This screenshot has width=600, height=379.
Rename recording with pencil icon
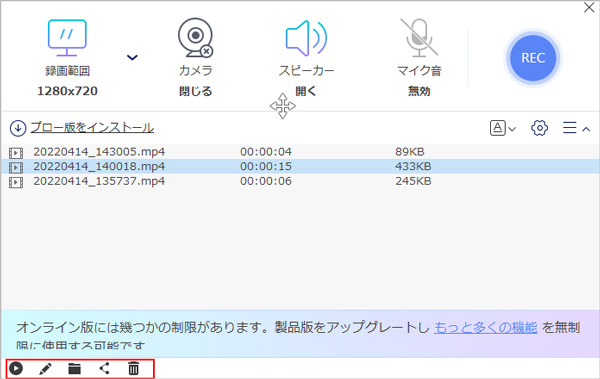pos(45,369)
